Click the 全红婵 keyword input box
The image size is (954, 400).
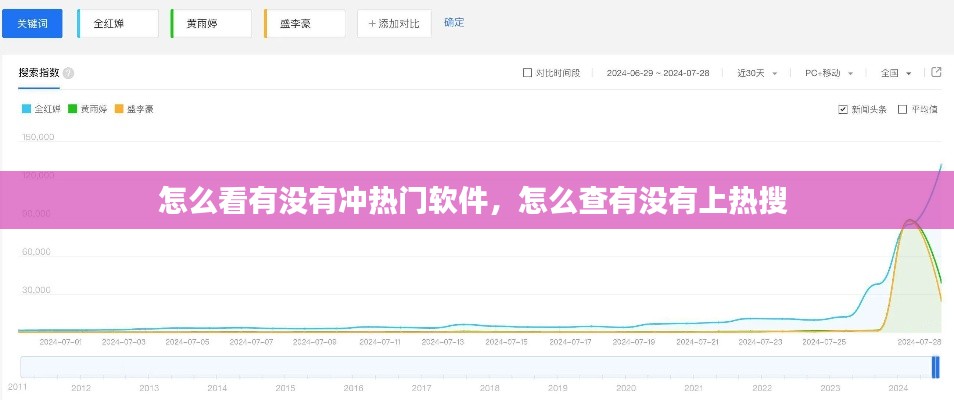point(117,23)
